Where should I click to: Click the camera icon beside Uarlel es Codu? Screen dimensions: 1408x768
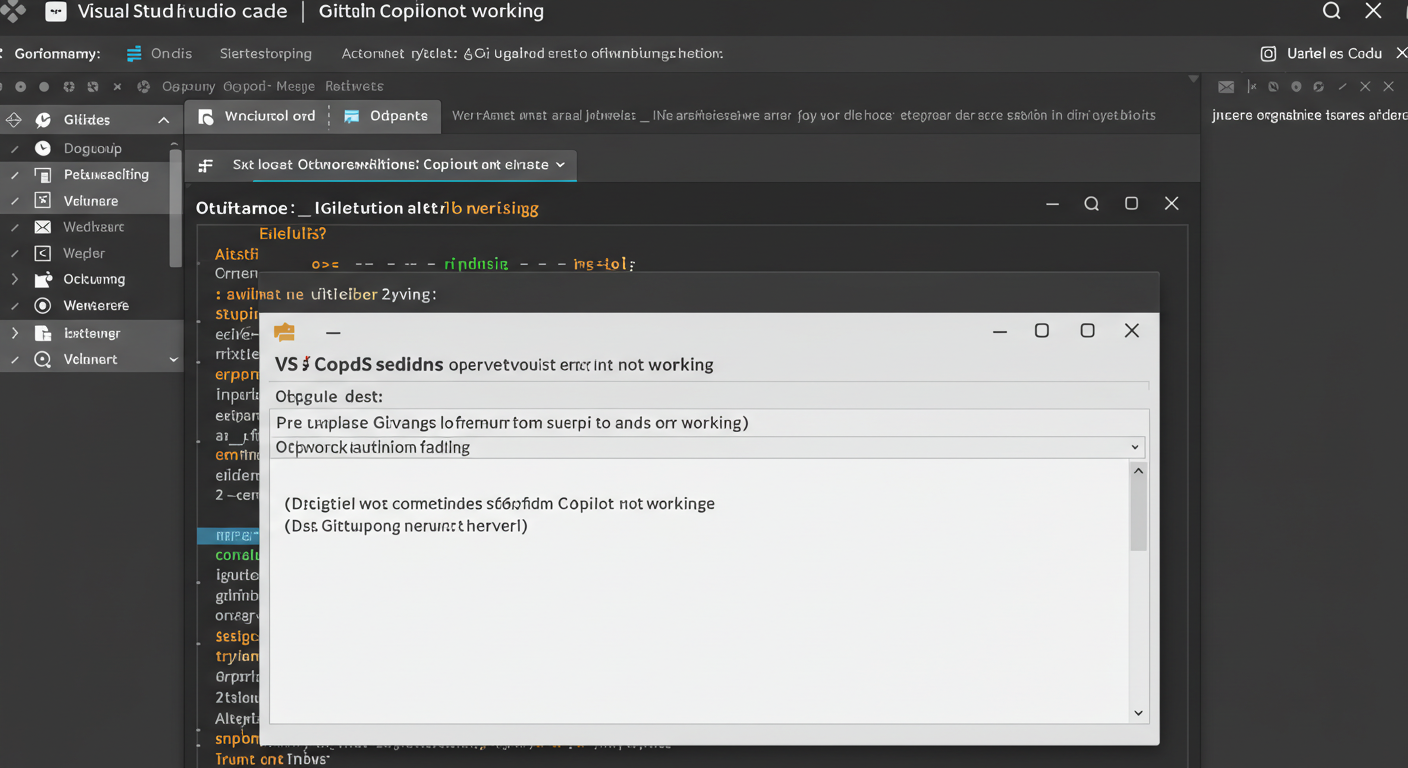click(x=1268, y=54)
